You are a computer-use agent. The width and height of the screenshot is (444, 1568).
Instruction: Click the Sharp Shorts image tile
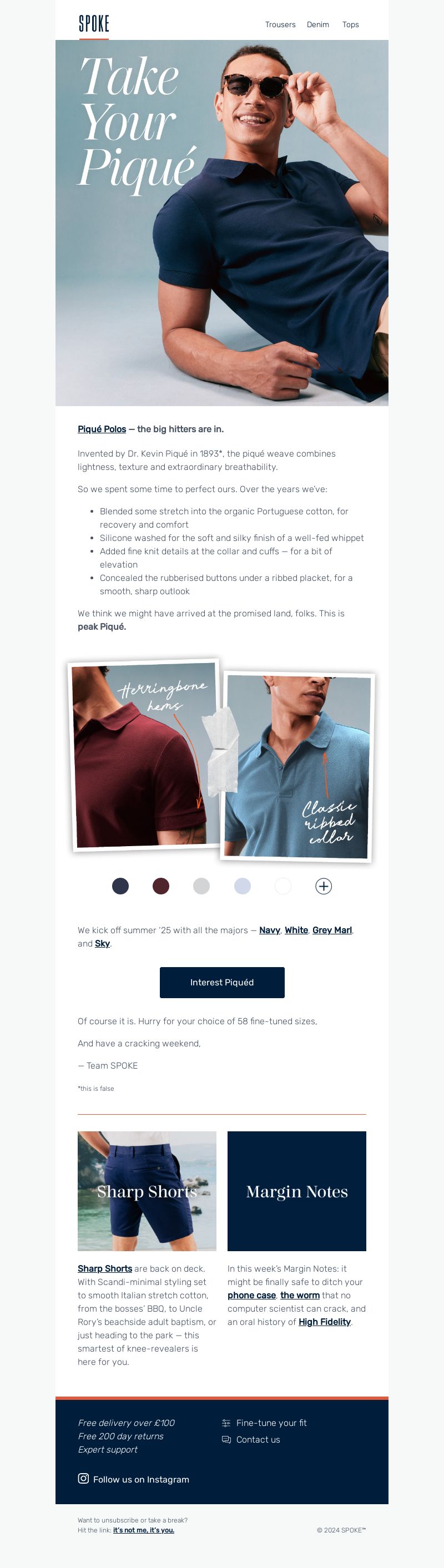[147, 1191]
